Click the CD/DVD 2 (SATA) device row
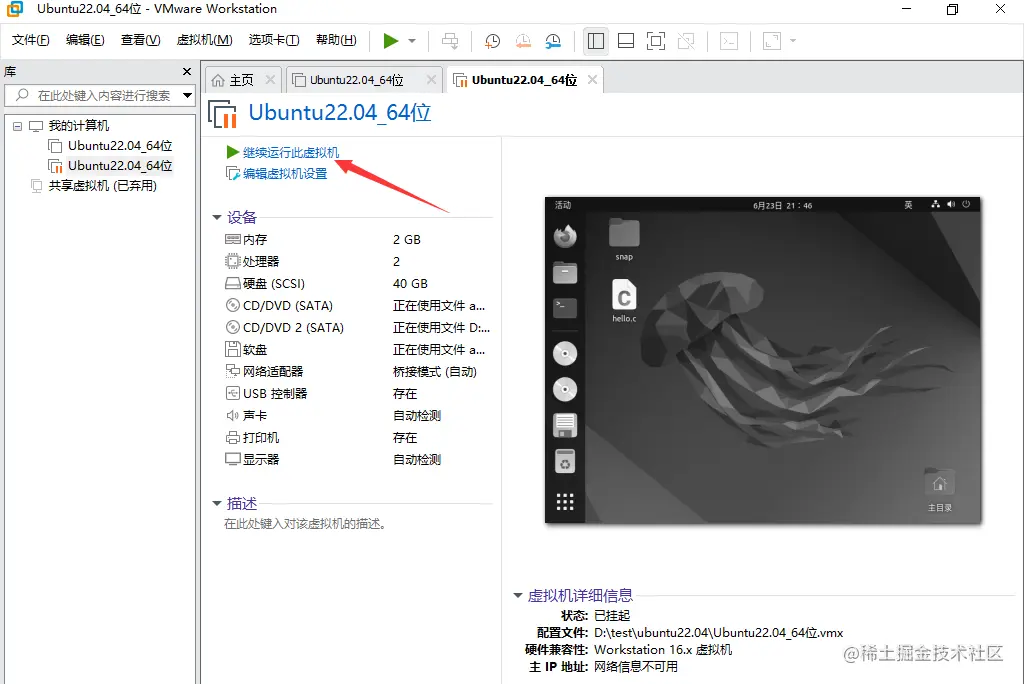The image size is (1024, 684). (358, 327)
